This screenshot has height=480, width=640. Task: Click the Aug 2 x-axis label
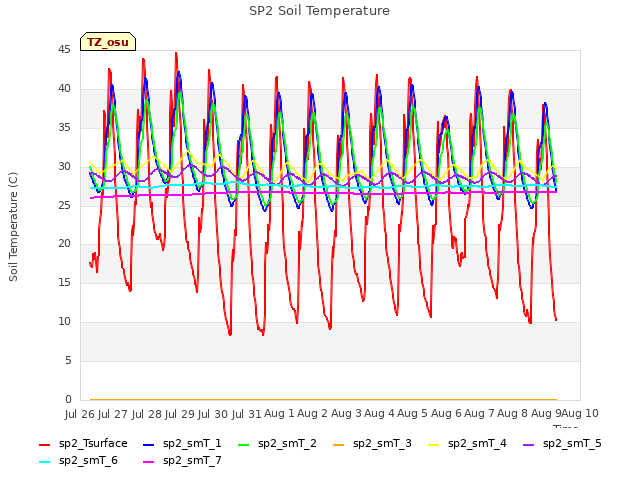point(313,413)
